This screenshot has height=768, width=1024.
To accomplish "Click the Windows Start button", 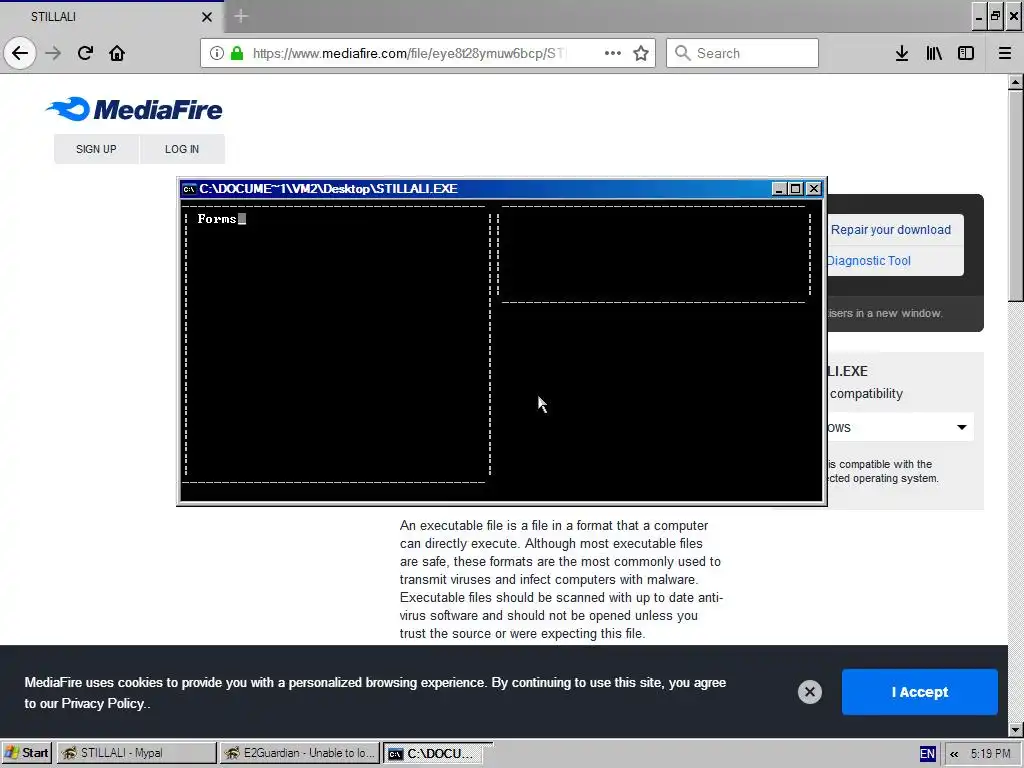I will click(26, 753).
